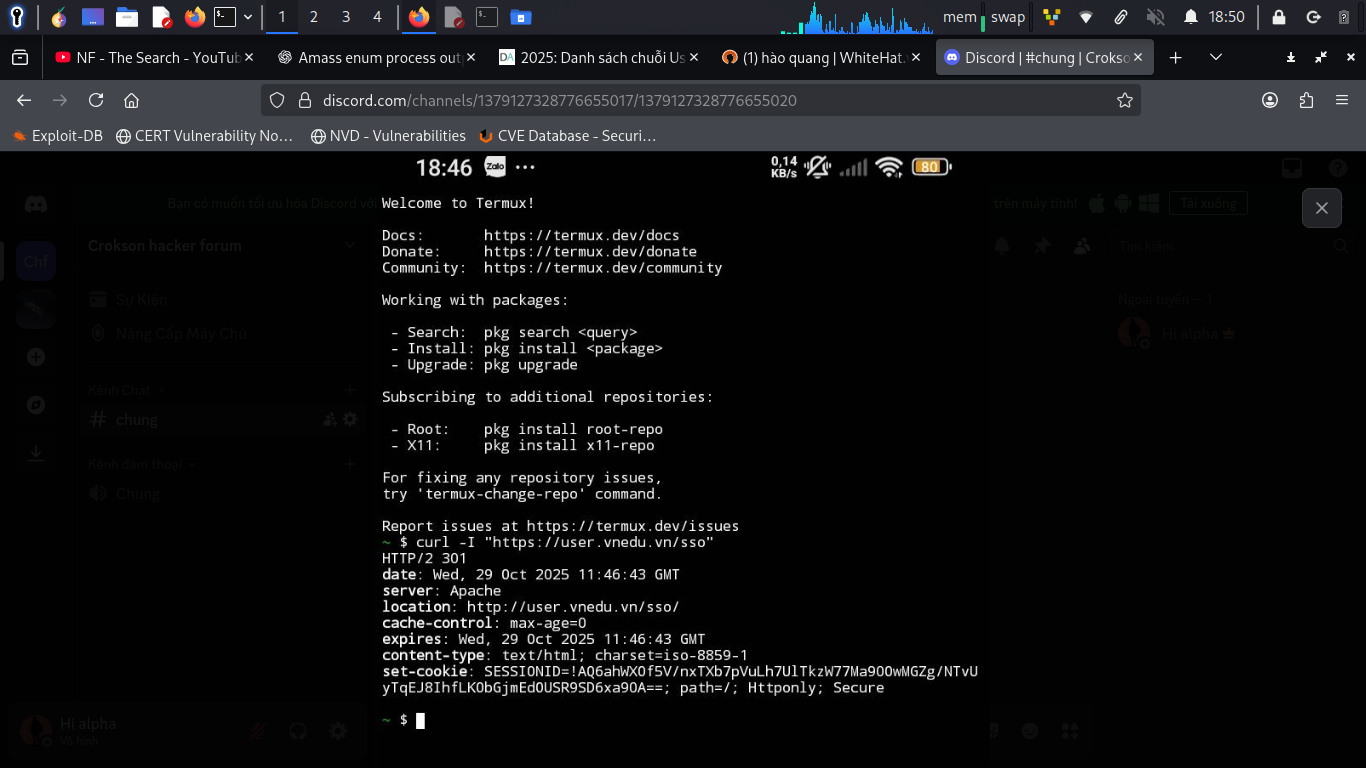This screenshot has width=1366, height=768.
Task: Open user settings via the bottom gear icon
Action: [340, 731]
